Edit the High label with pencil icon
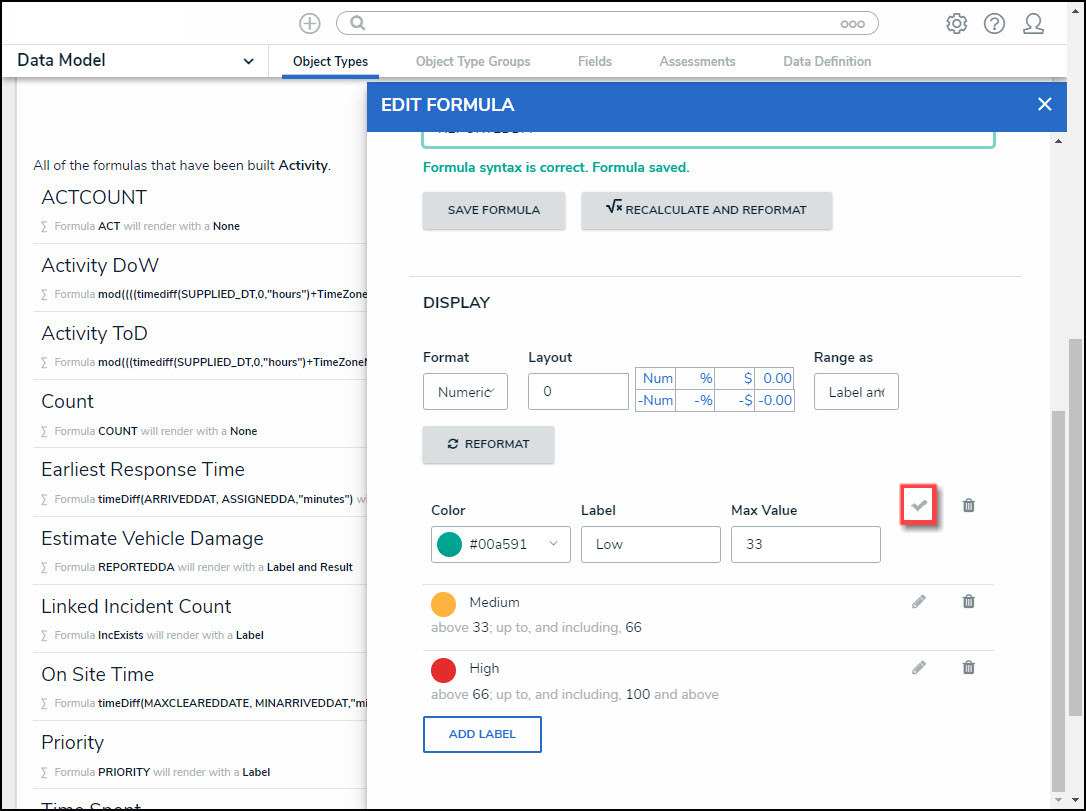The width and height of the screenshot is (1086, 811). [x=919, y=668]
